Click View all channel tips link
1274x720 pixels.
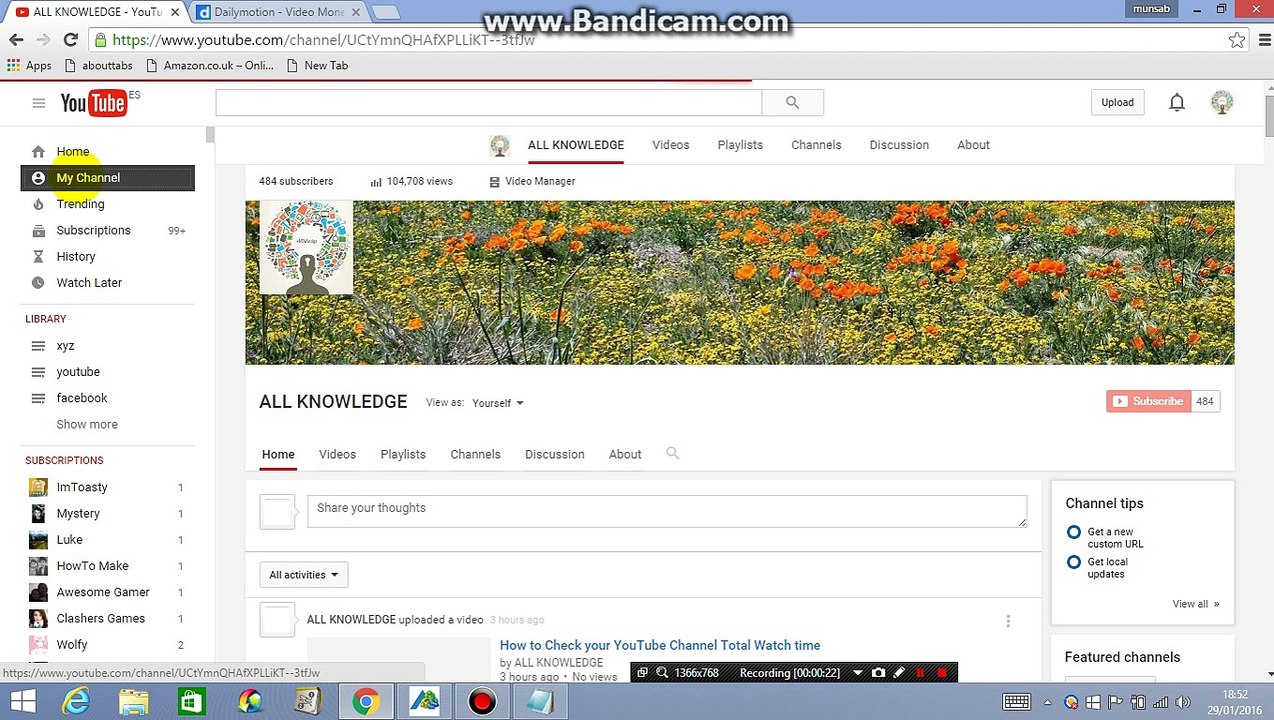pyautogui.click(x=1195, y=604)
